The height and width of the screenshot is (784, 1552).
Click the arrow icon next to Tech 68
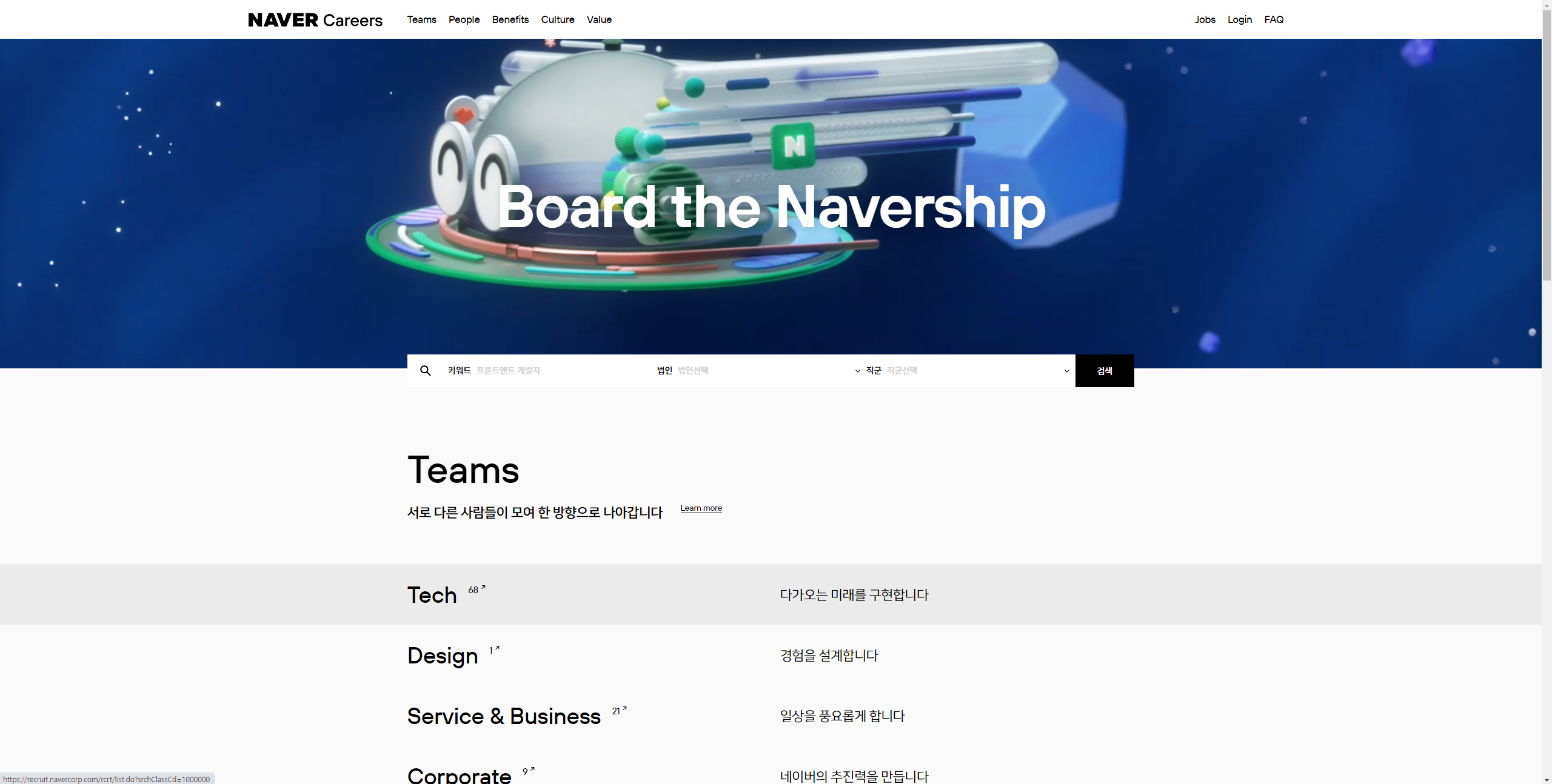click(483, 587)
